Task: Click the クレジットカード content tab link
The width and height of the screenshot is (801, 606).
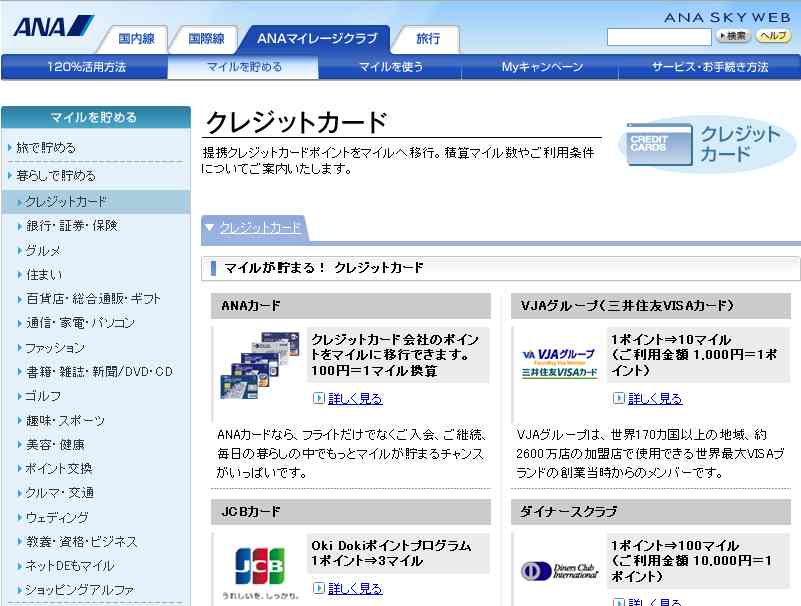Action: 260,228
